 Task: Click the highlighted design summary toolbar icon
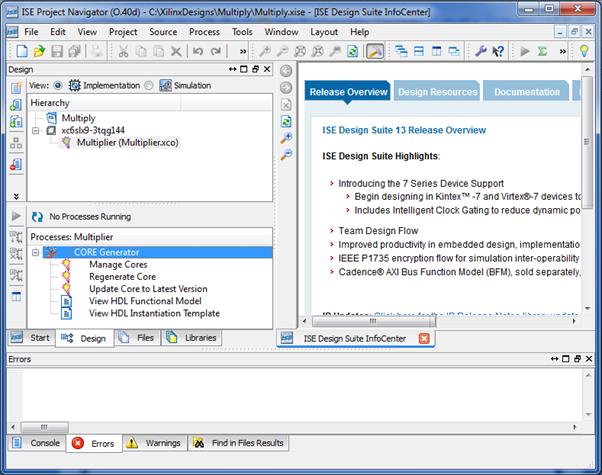(x=375, y=51)
